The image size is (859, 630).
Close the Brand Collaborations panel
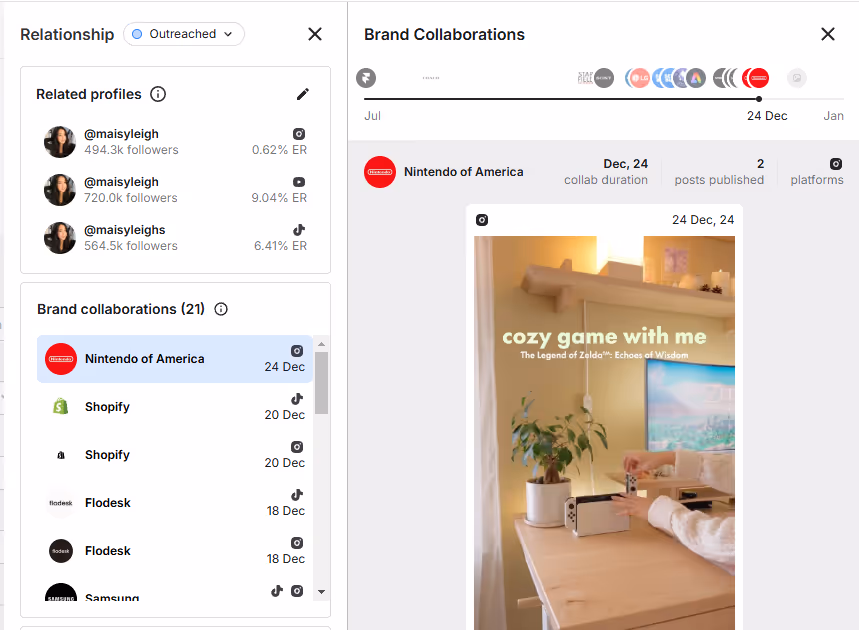[828, 34]
